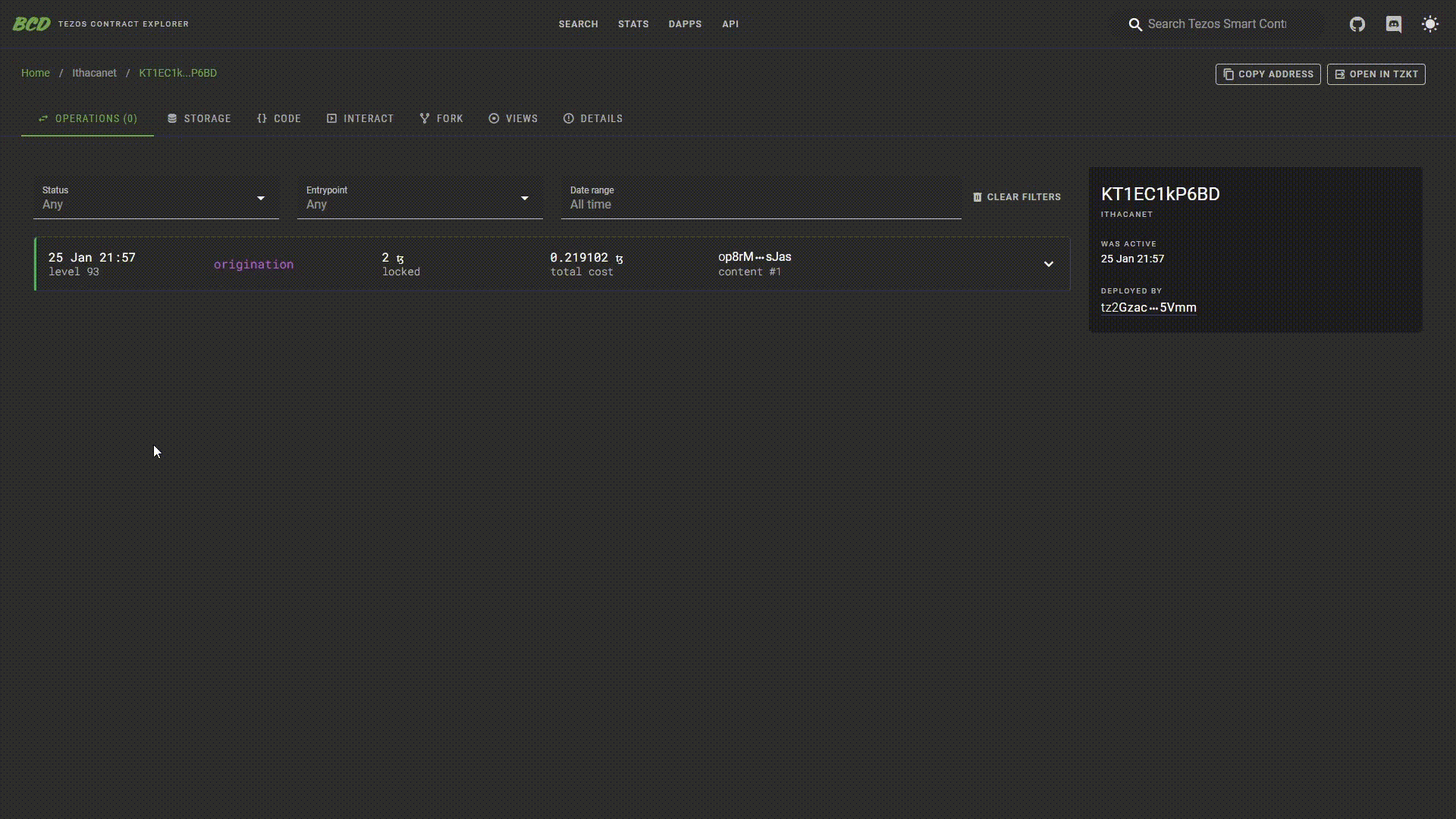Select the Operations (0) tab
This screenshot has height=819, width=1456.
tap(87, 119)
